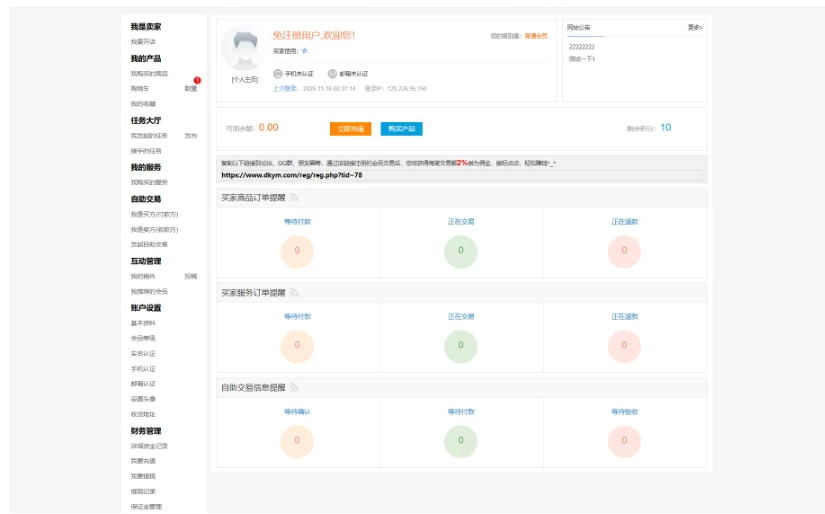Open 我购买的商品 in sidebar

[x=149, y=74]
